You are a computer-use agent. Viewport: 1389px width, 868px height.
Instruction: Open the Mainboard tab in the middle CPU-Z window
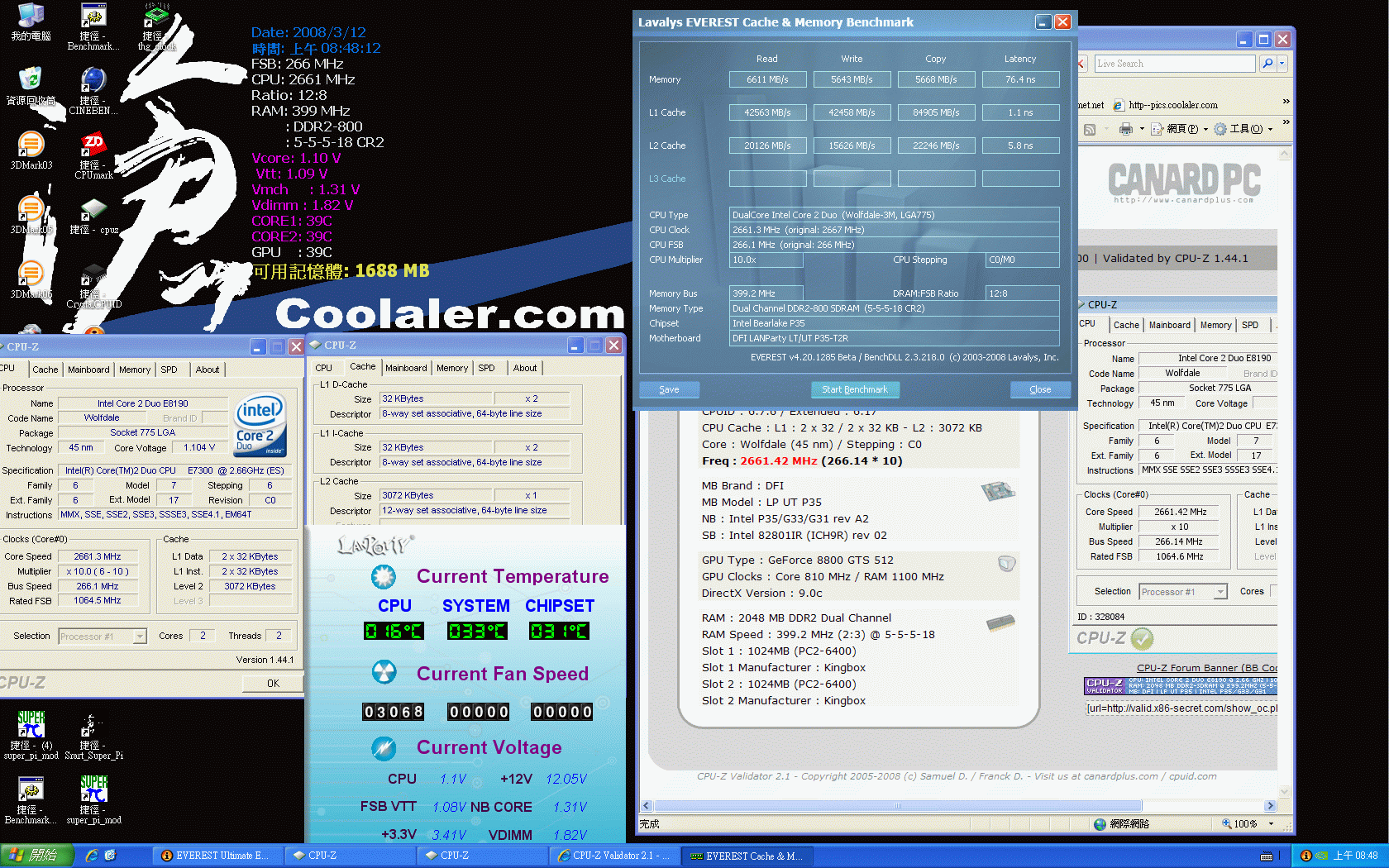(406, 368)
